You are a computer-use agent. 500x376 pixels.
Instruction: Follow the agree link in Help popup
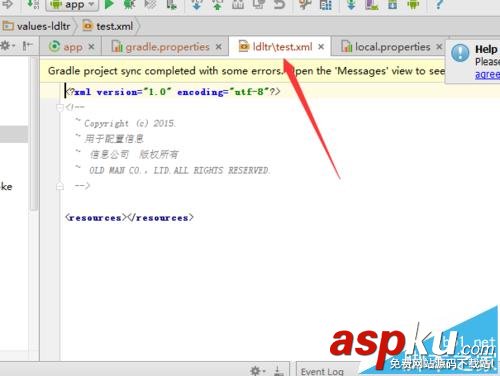pos(487,74)
